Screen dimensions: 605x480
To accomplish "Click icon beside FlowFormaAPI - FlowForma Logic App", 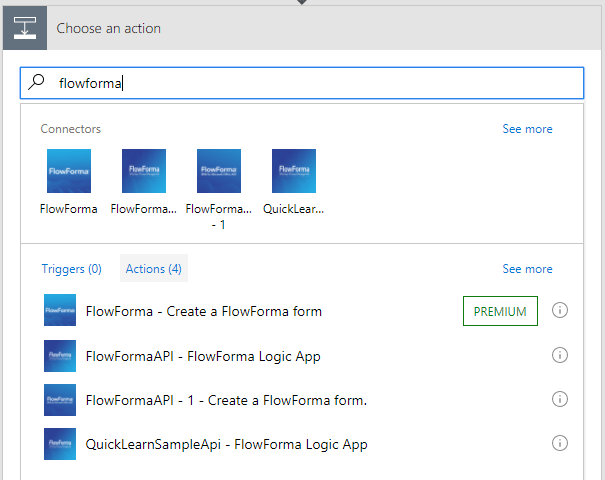I will coord(60,356).
